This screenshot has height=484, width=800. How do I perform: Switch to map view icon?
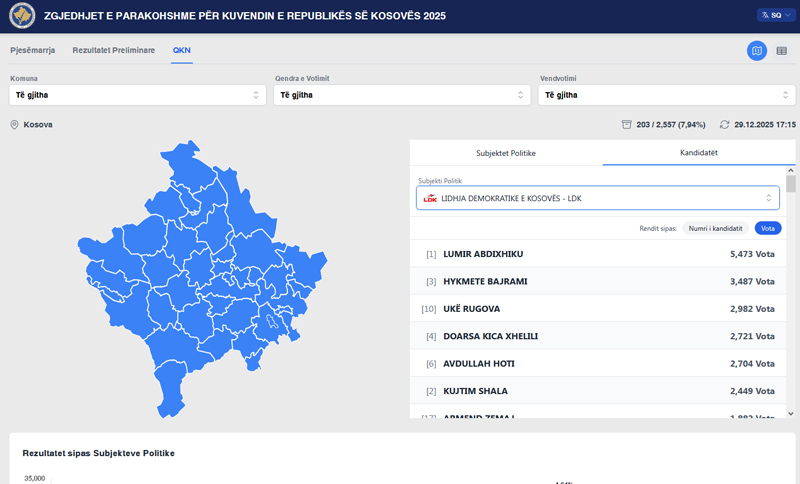click(x=757, y=51)
